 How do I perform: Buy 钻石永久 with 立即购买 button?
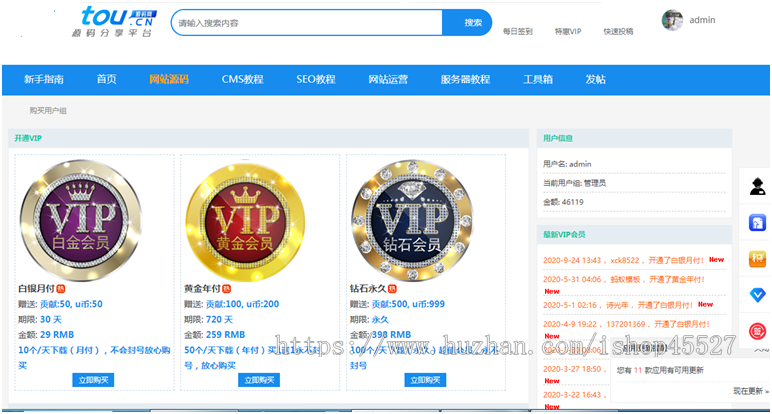pyautogui.click(x=425, y=380)
